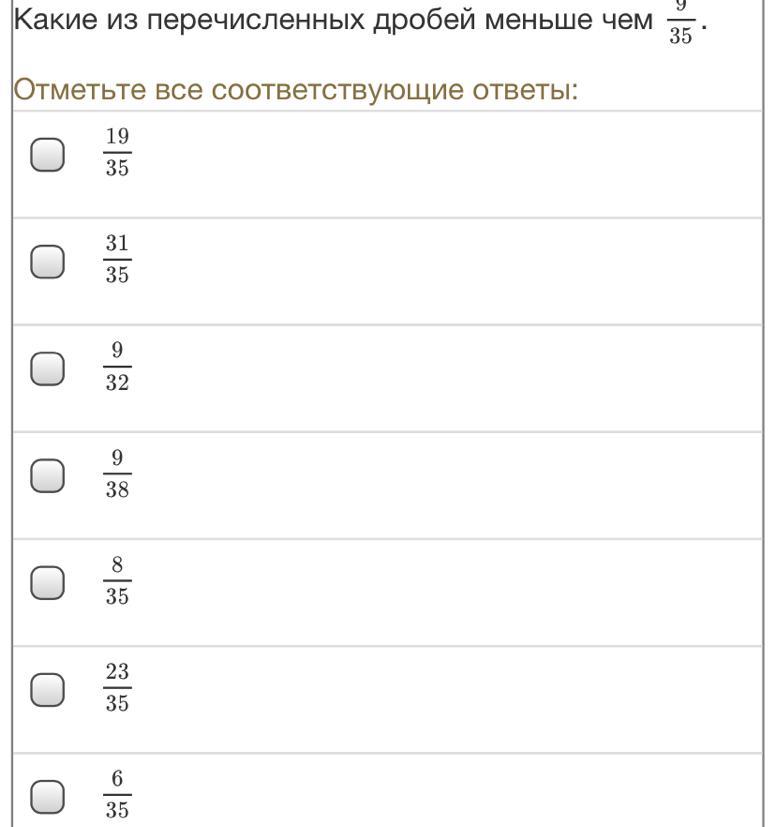Toggle the 23/35 checkbox
Image resolution: width=774 pixels, height=827 pixels.
(x=47, y=690)
